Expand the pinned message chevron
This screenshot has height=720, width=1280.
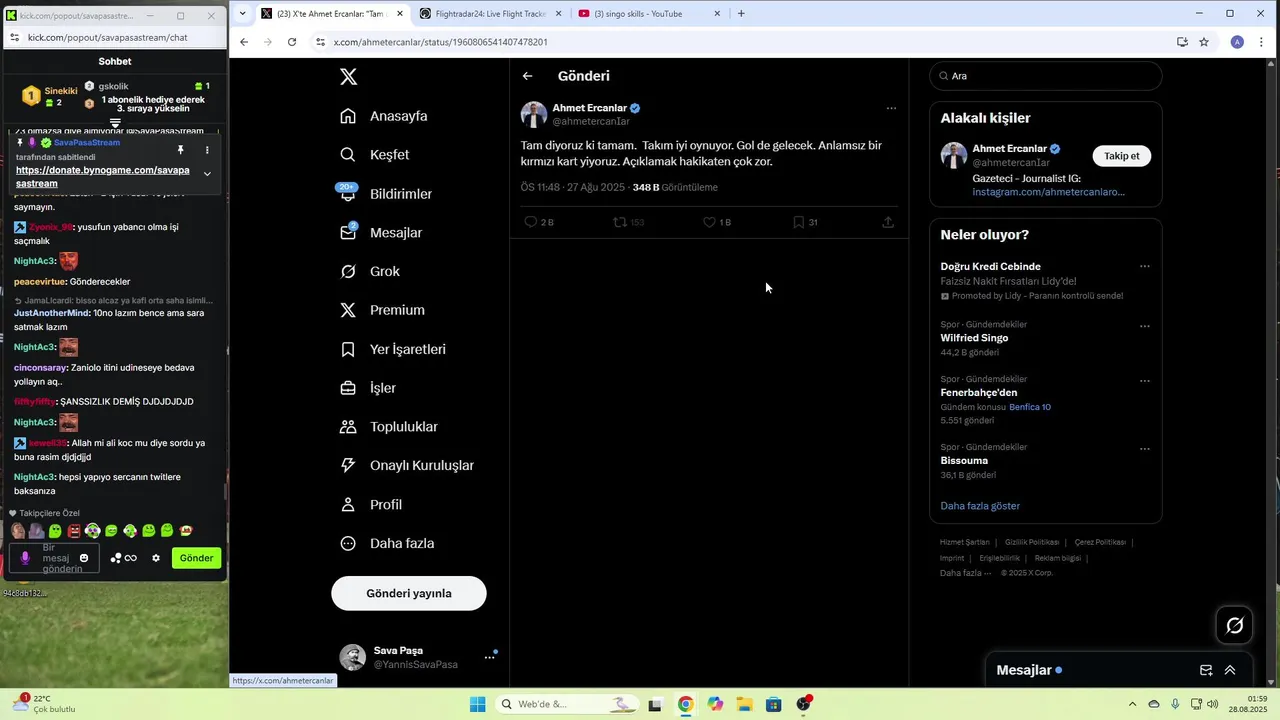[207, 174]
